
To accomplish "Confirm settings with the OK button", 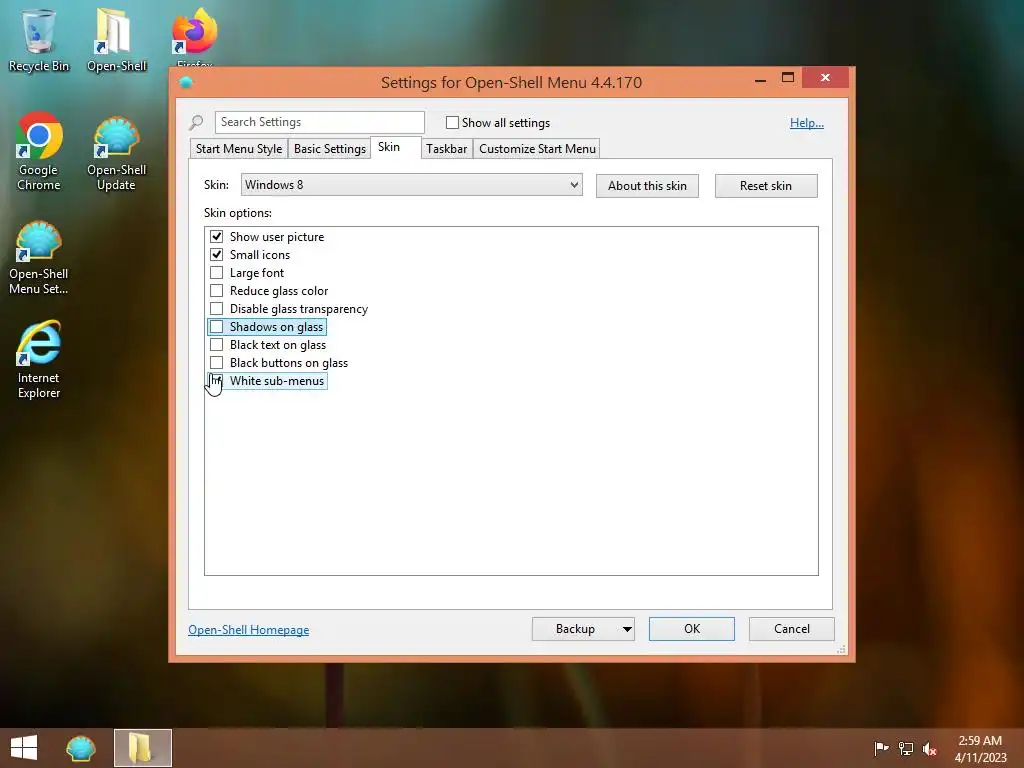I will click(692, 629).
